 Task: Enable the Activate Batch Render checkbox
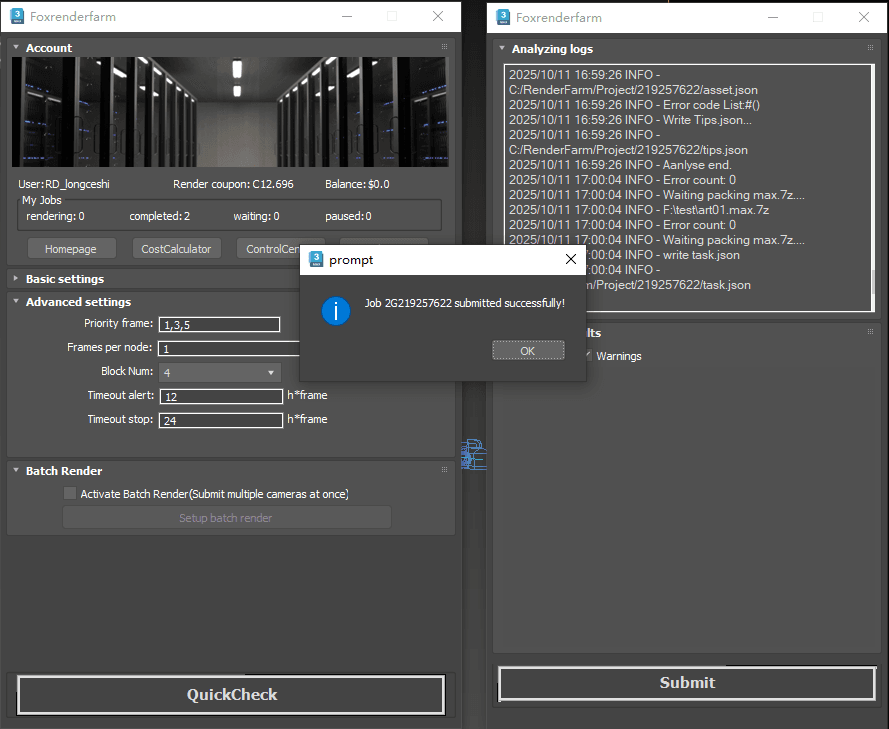coord(70,494)
